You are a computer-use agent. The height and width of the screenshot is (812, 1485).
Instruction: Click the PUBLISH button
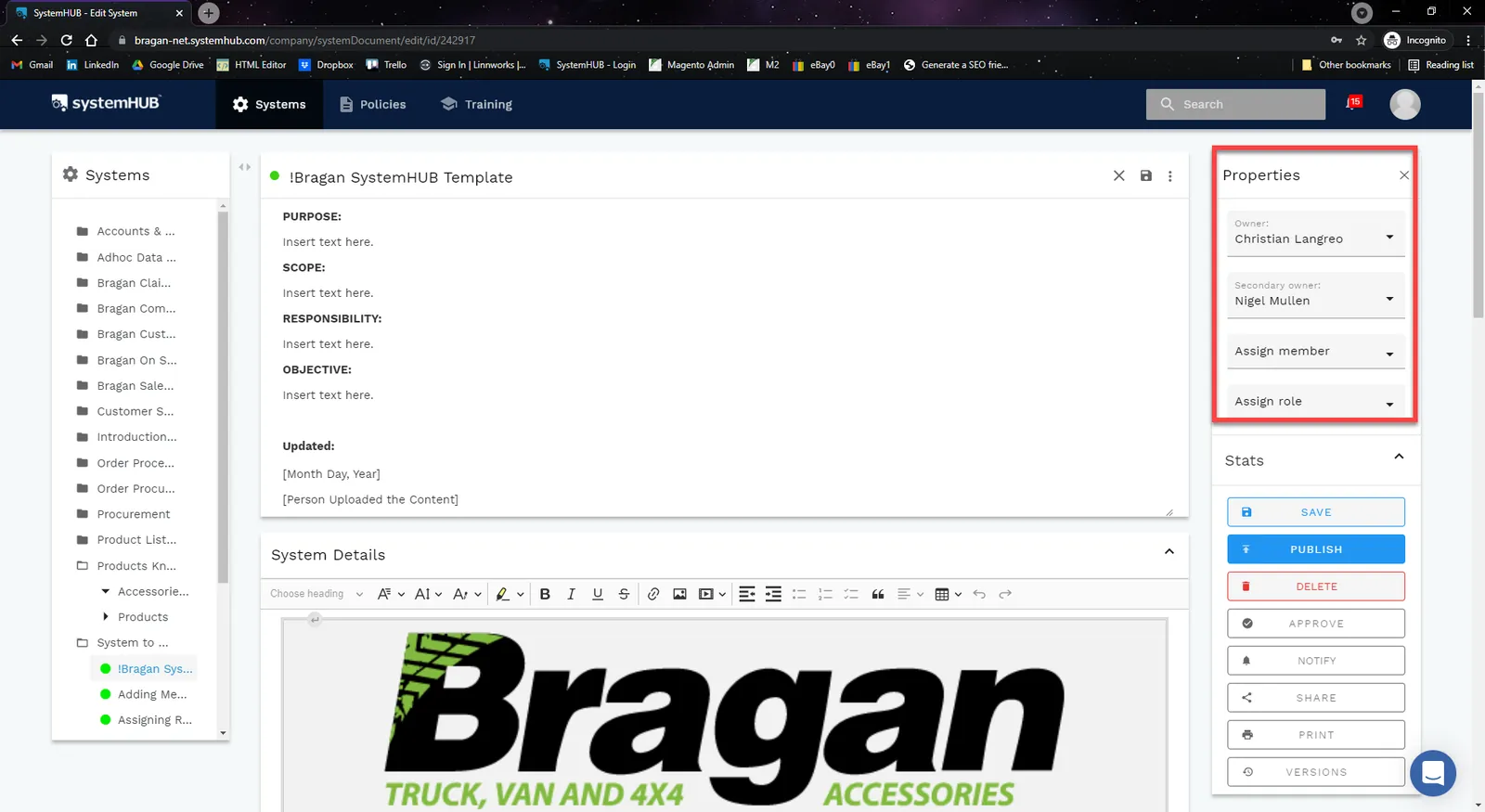click(x=1316, y=549)
